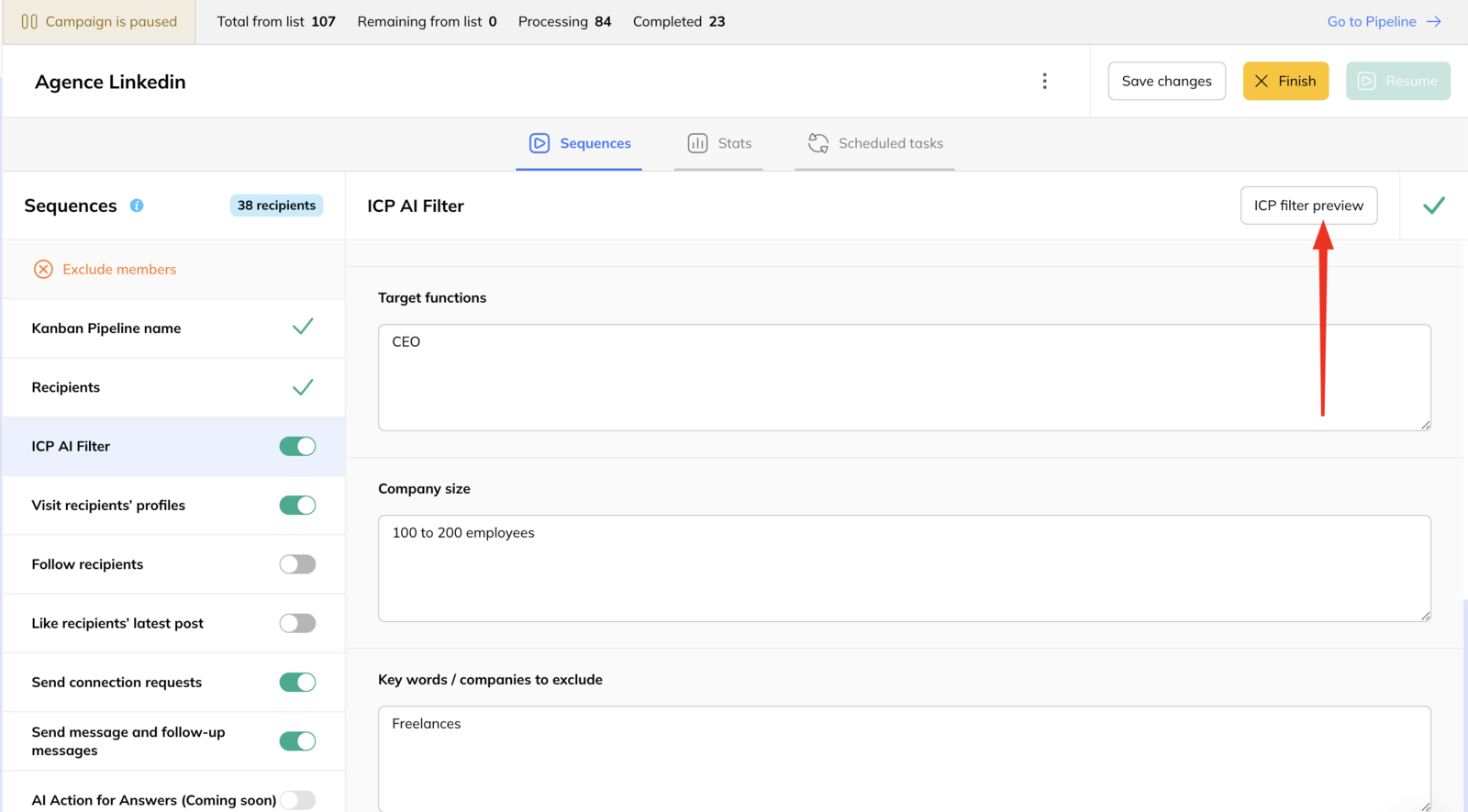Select the Kanban Pipeline name step

click(x=173, y=328)
